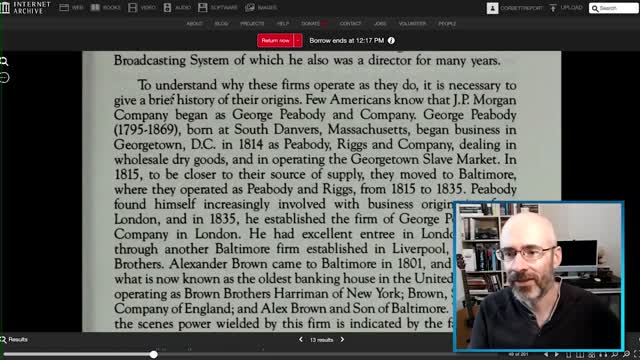Open the Results panel link
This screenshot has height=360, width=640.
click(14, 339)
